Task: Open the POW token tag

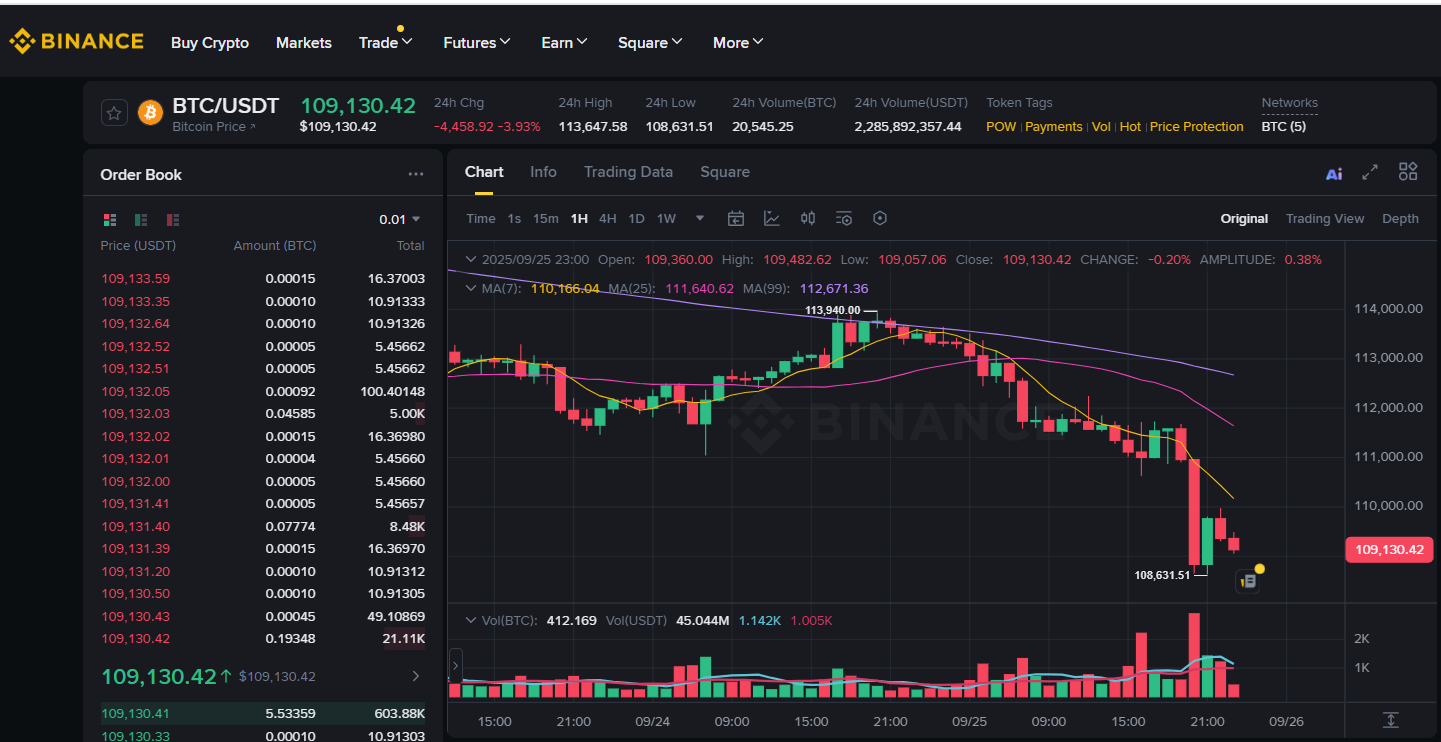Action: 1001,126
